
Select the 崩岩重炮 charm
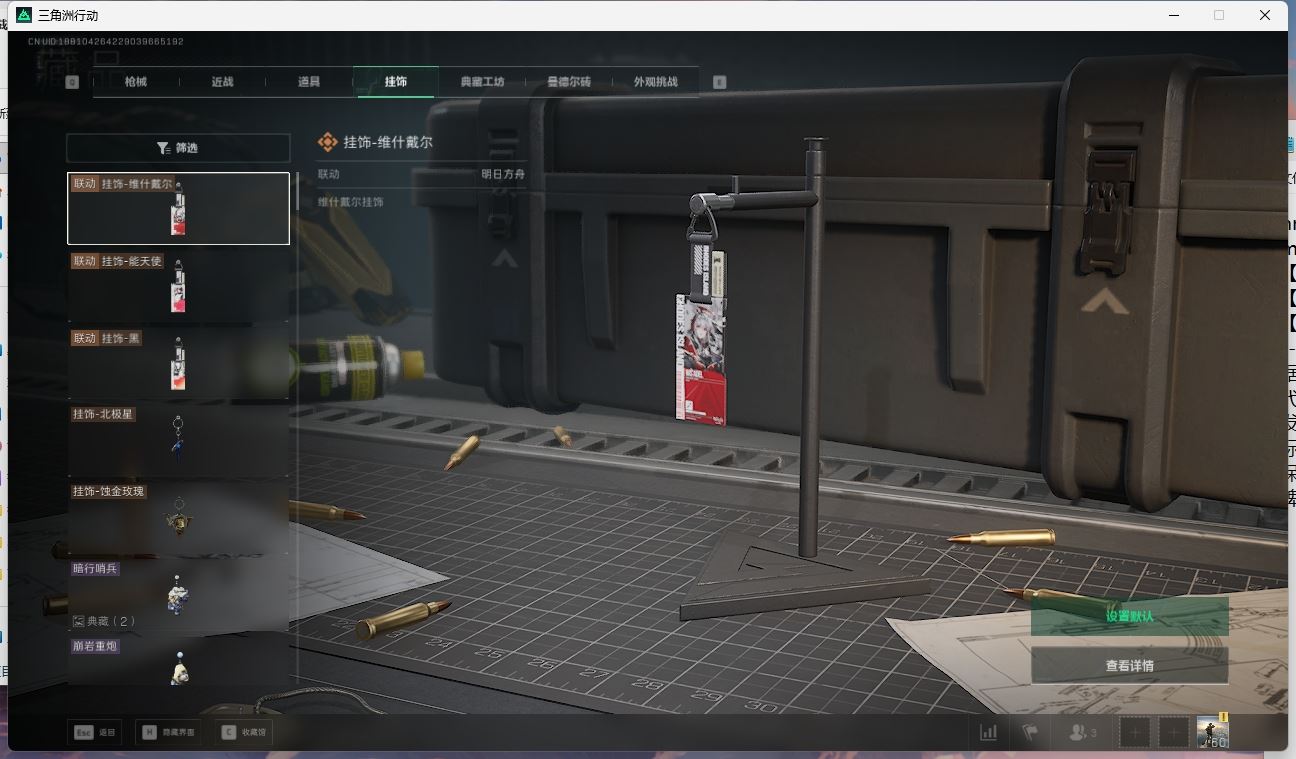(178, 670)
